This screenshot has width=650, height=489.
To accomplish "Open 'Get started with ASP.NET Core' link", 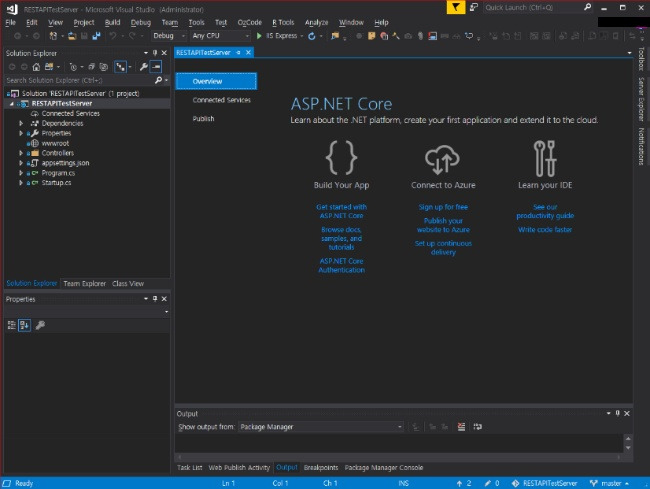I will pos(341,211).
